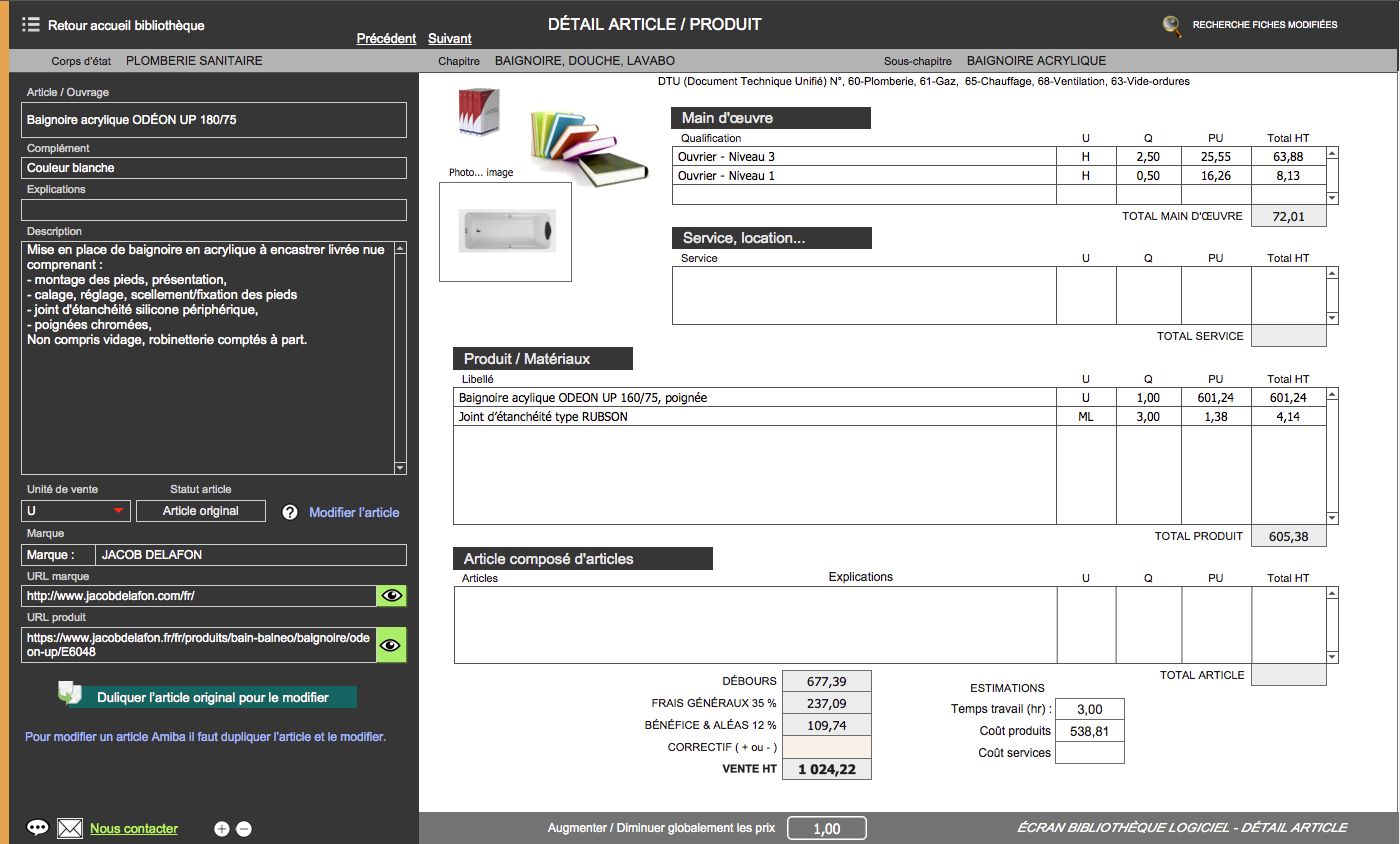Navigate to Précédent article

click(386, 38)
